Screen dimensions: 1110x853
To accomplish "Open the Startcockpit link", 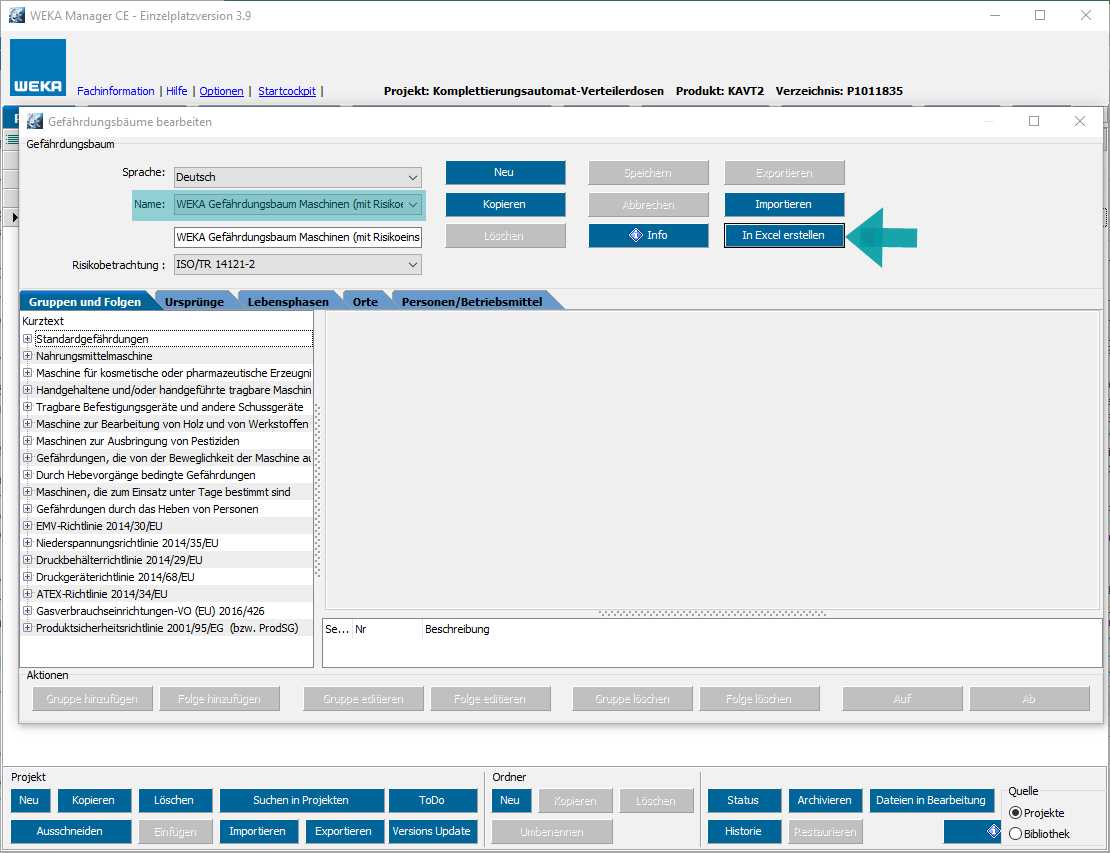I will [x=286, y=91].
